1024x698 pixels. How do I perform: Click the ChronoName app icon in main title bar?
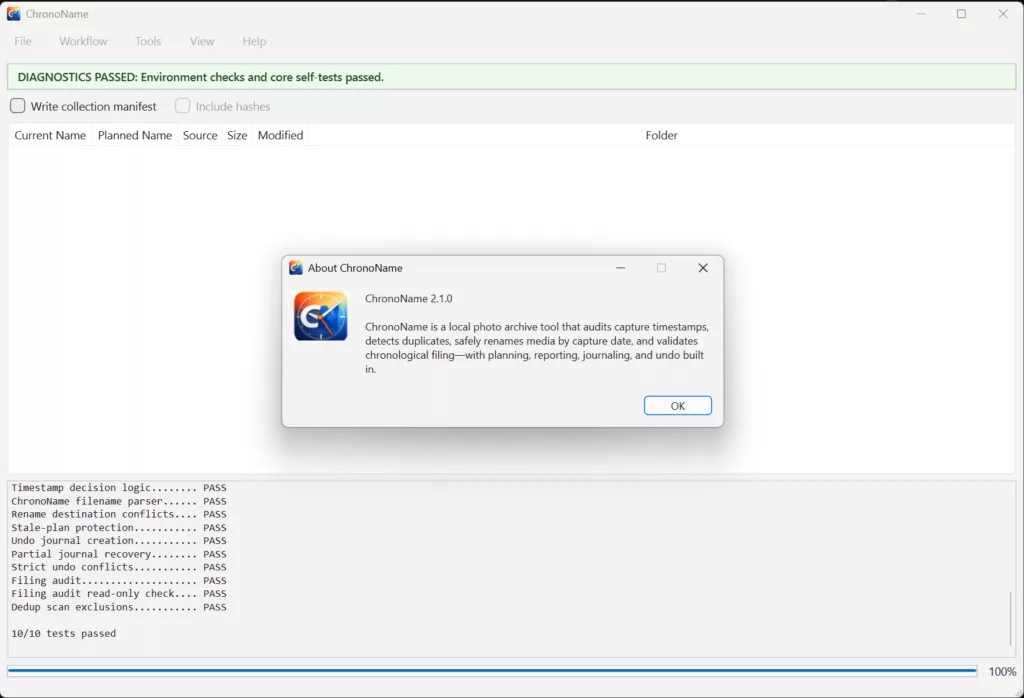coord(13,14)
